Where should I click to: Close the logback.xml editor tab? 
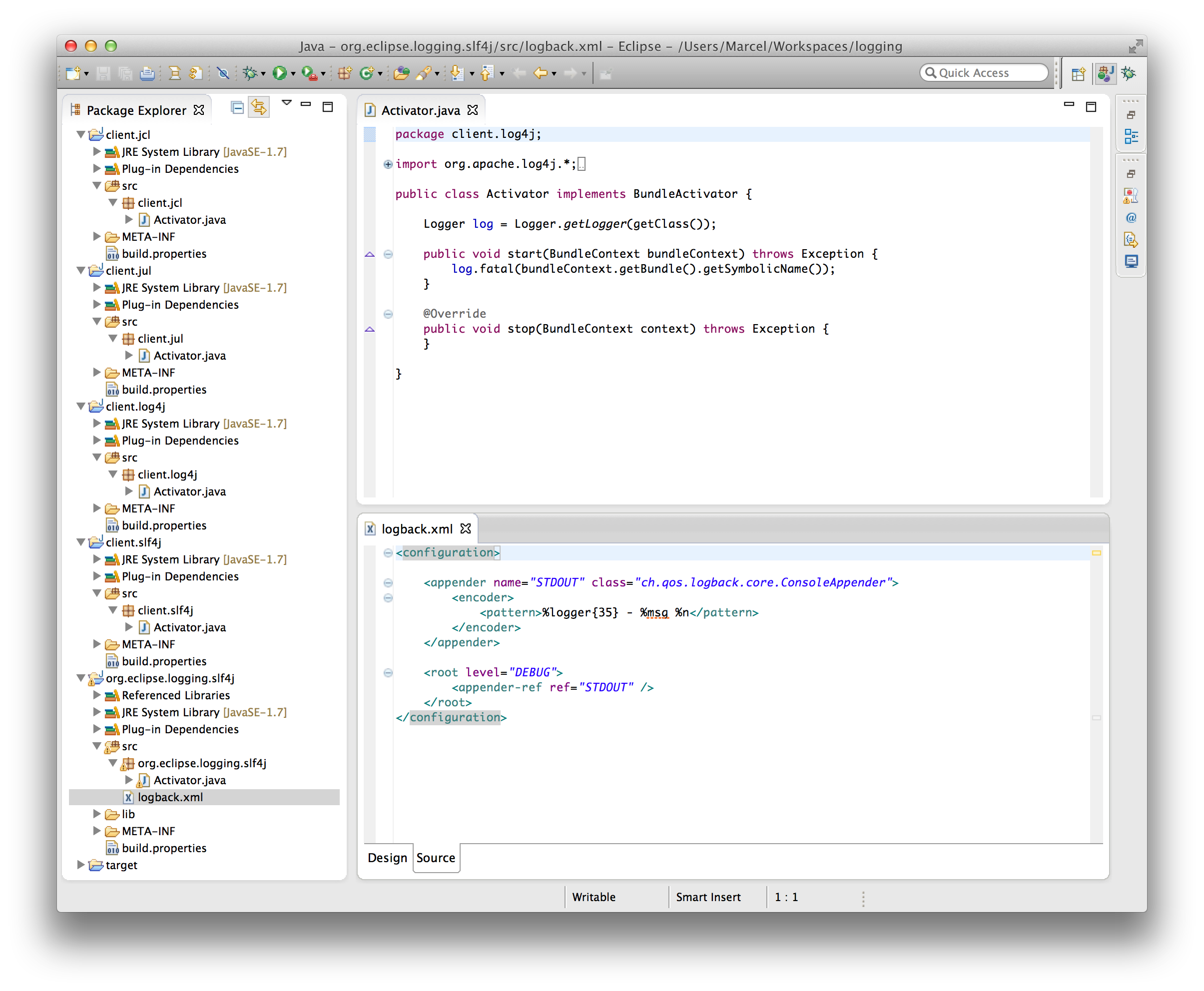[x=466, y=528]
